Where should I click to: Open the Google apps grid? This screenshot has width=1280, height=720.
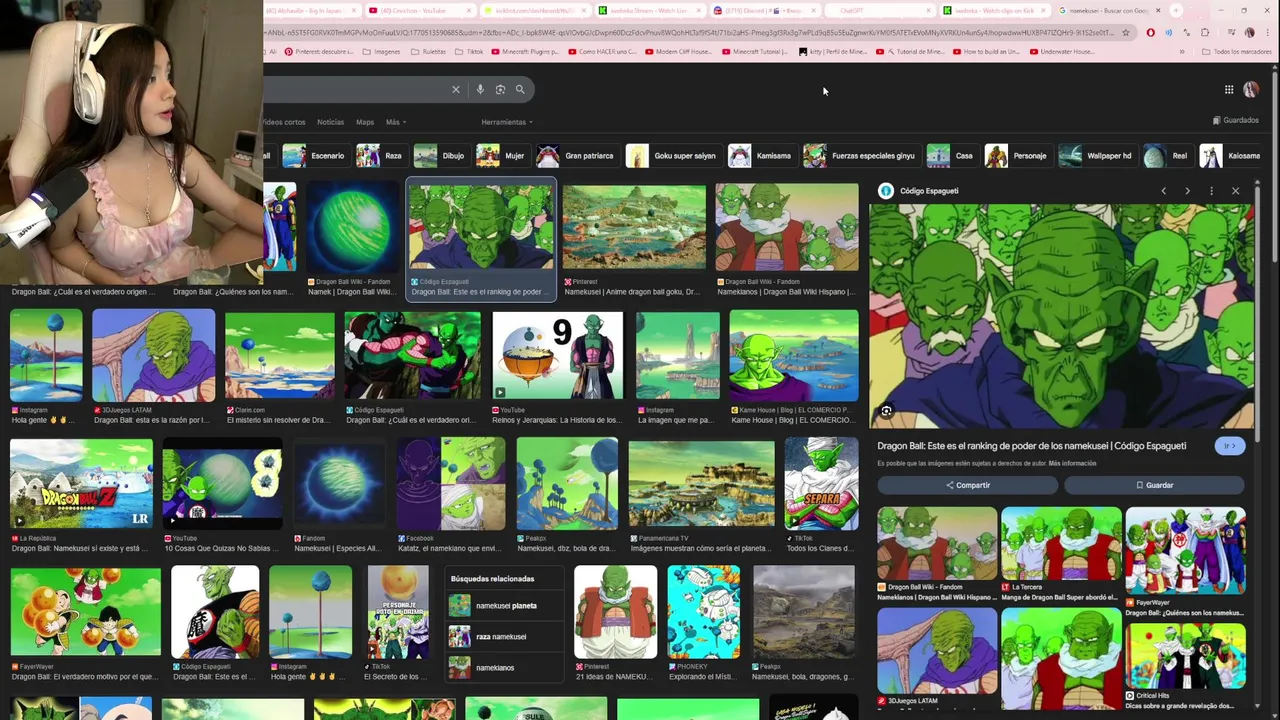pyautogui.click(x=1229, y=89)
